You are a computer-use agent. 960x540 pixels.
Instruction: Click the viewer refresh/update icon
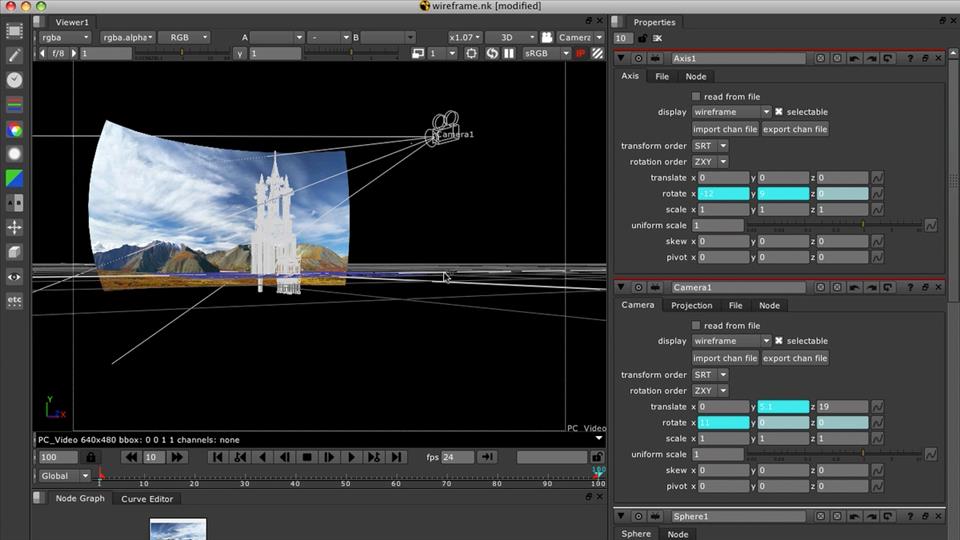point(492,53)
